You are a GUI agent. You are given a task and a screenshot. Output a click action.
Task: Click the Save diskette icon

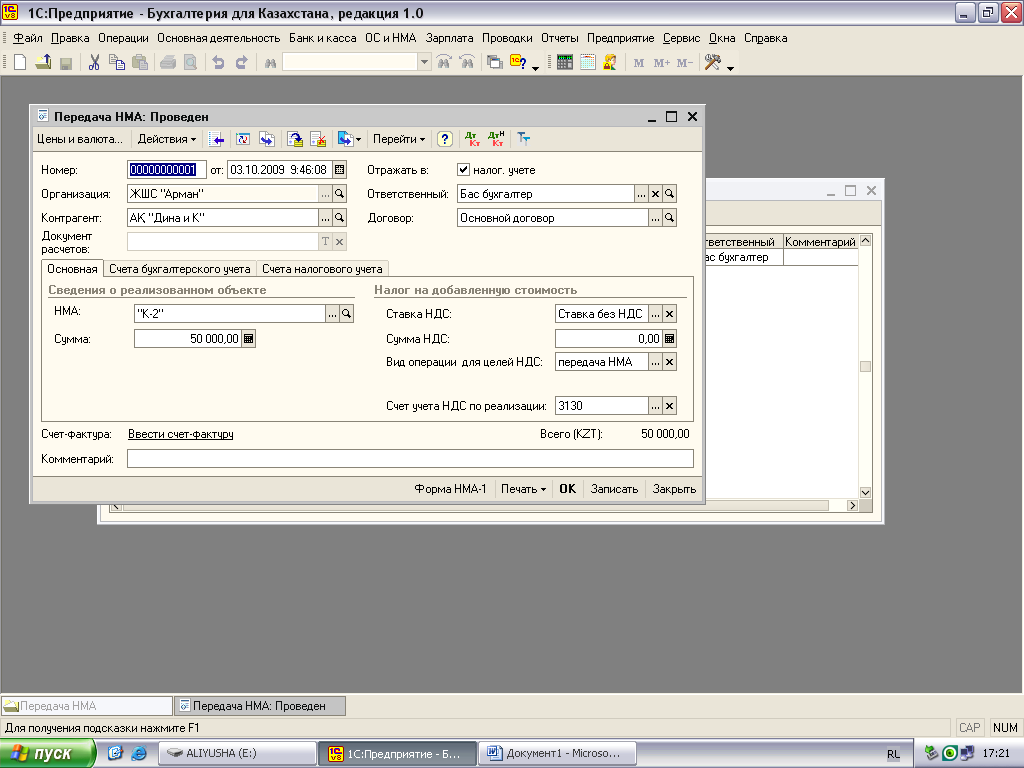point(65,63)
